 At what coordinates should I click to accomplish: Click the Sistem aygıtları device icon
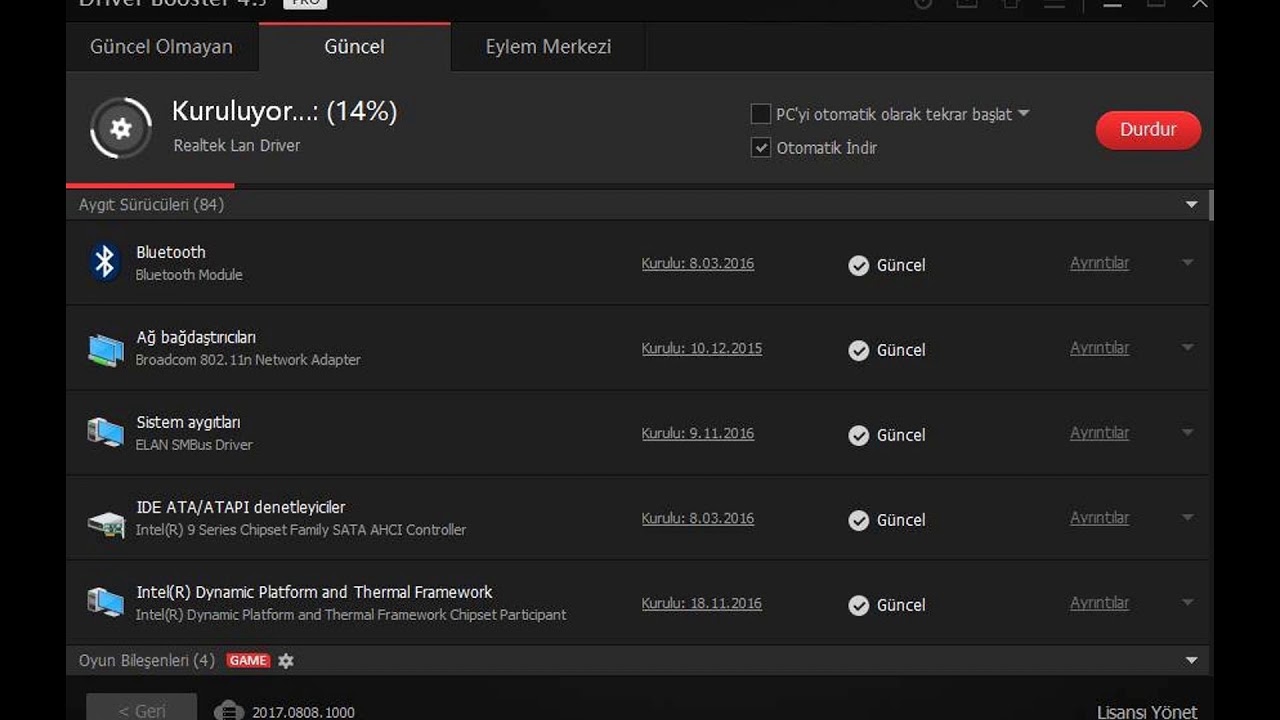[x=105, y=433]
